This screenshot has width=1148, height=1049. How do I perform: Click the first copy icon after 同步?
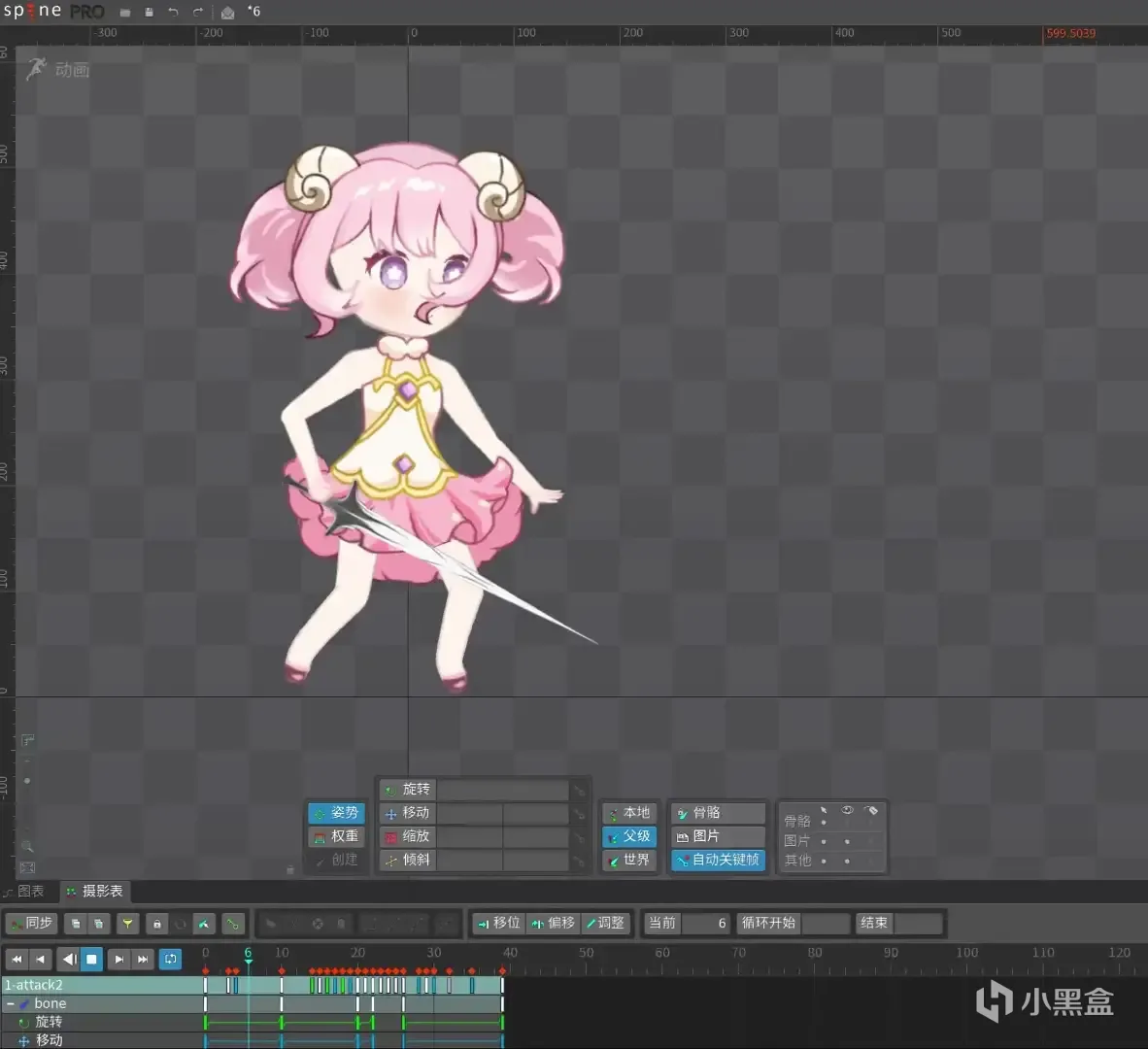click(x=76, y=924)
